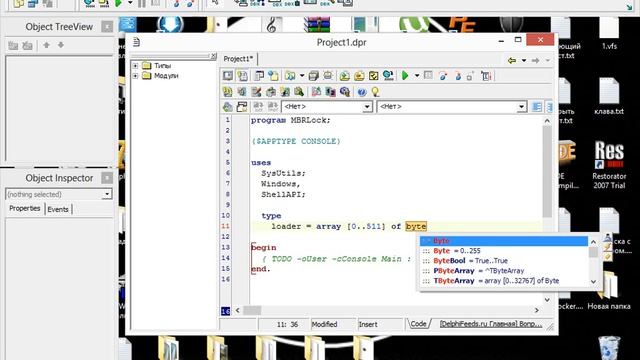This screenshot has width=640, height=360.
Task: Open the dropdown next to the Run arrow
Action: click(x=417, y=76)
